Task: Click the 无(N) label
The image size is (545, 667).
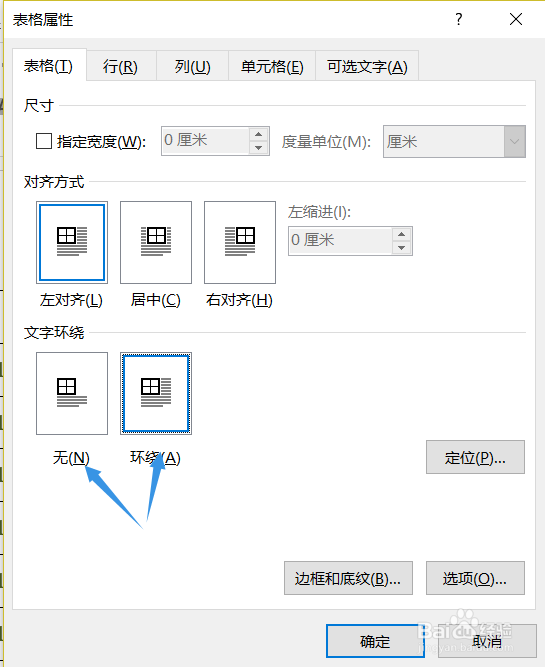Action: click(71, 458)
